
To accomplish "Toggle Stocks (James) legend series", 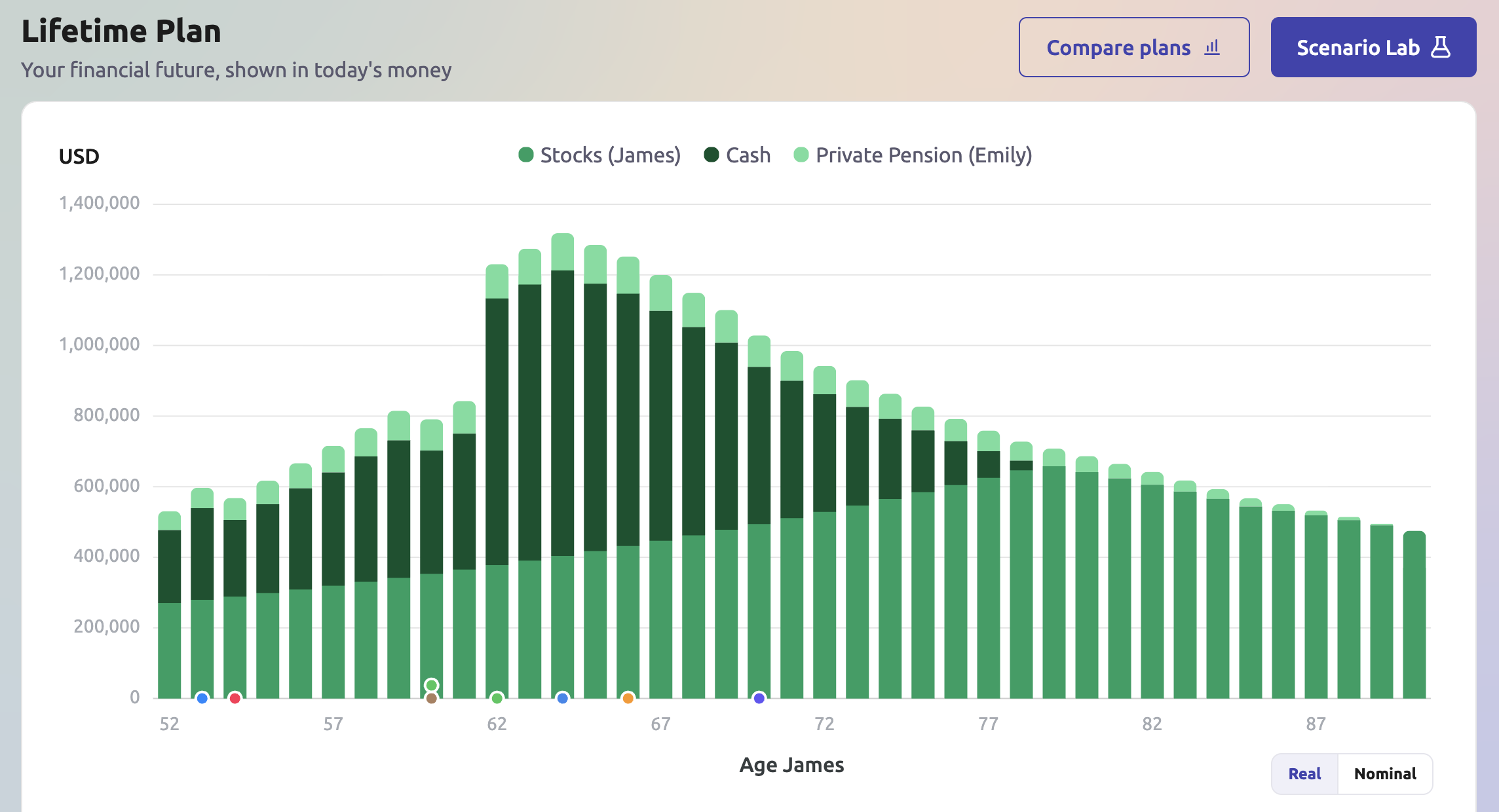I will (x=599, y=155).
